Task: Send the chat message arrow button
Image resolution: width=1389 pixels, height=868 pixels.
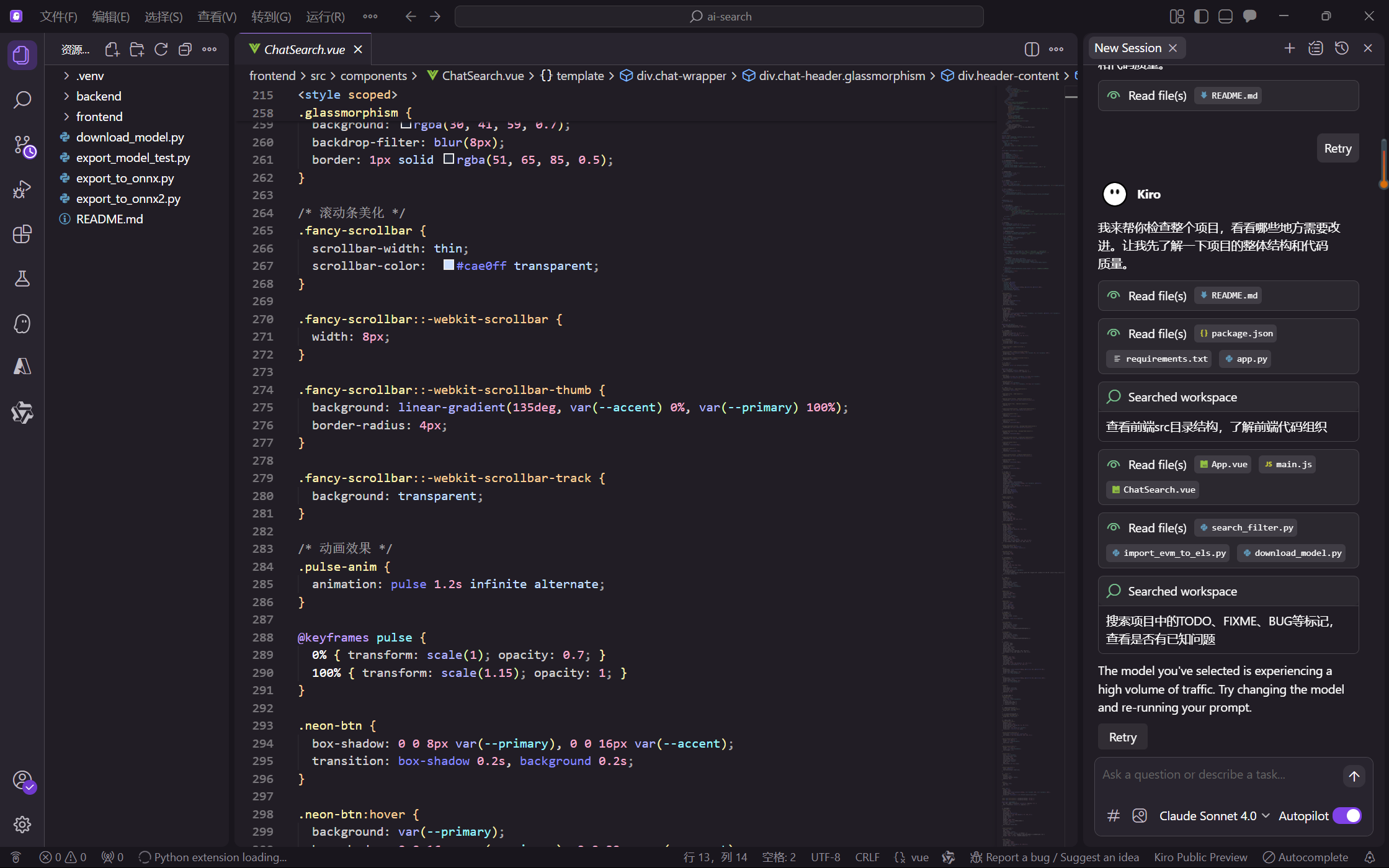Action: [x=1354, y=776]
